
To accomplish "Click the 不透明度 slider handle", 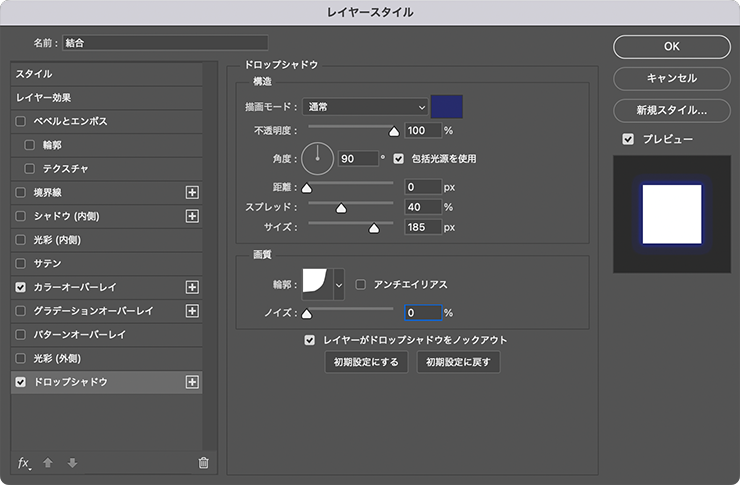I will [x=393, y=130].
